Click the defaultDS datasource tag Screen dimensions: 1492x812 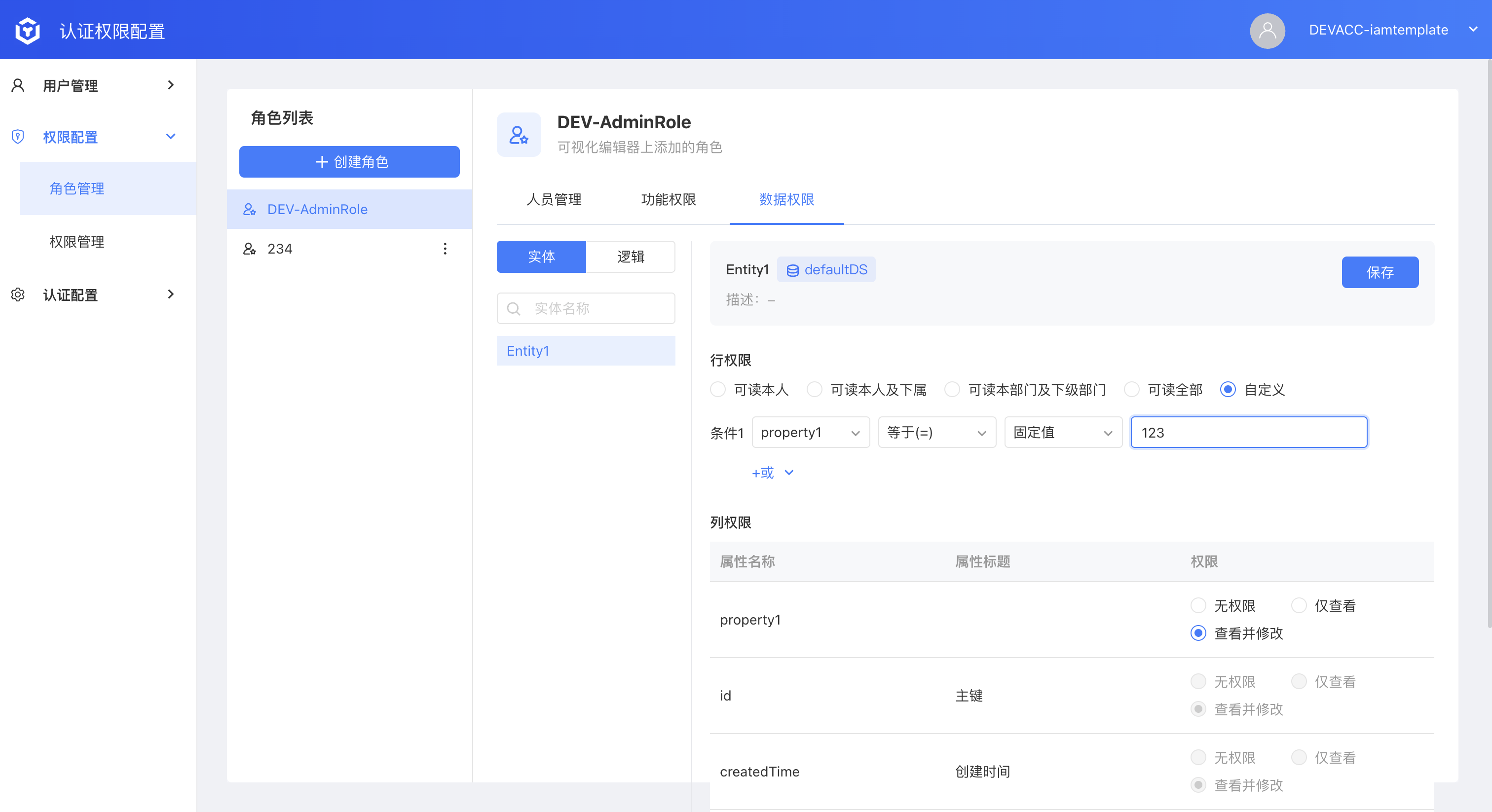point(826,269)
